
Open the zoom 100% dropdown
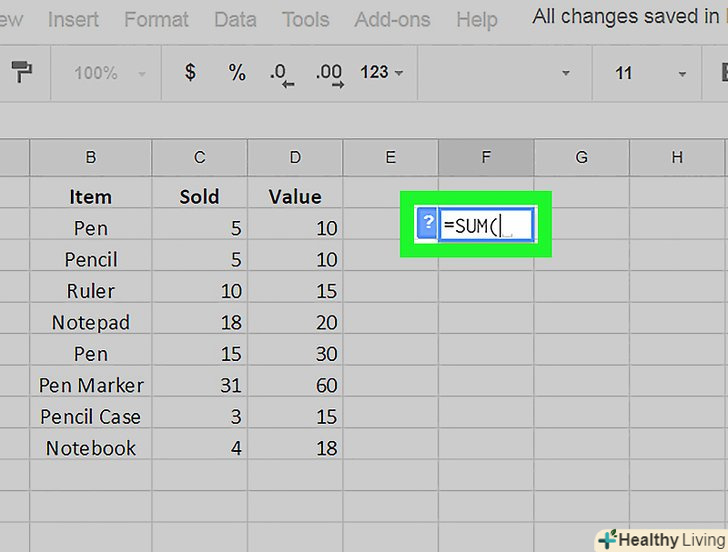[x=109, y=73]
